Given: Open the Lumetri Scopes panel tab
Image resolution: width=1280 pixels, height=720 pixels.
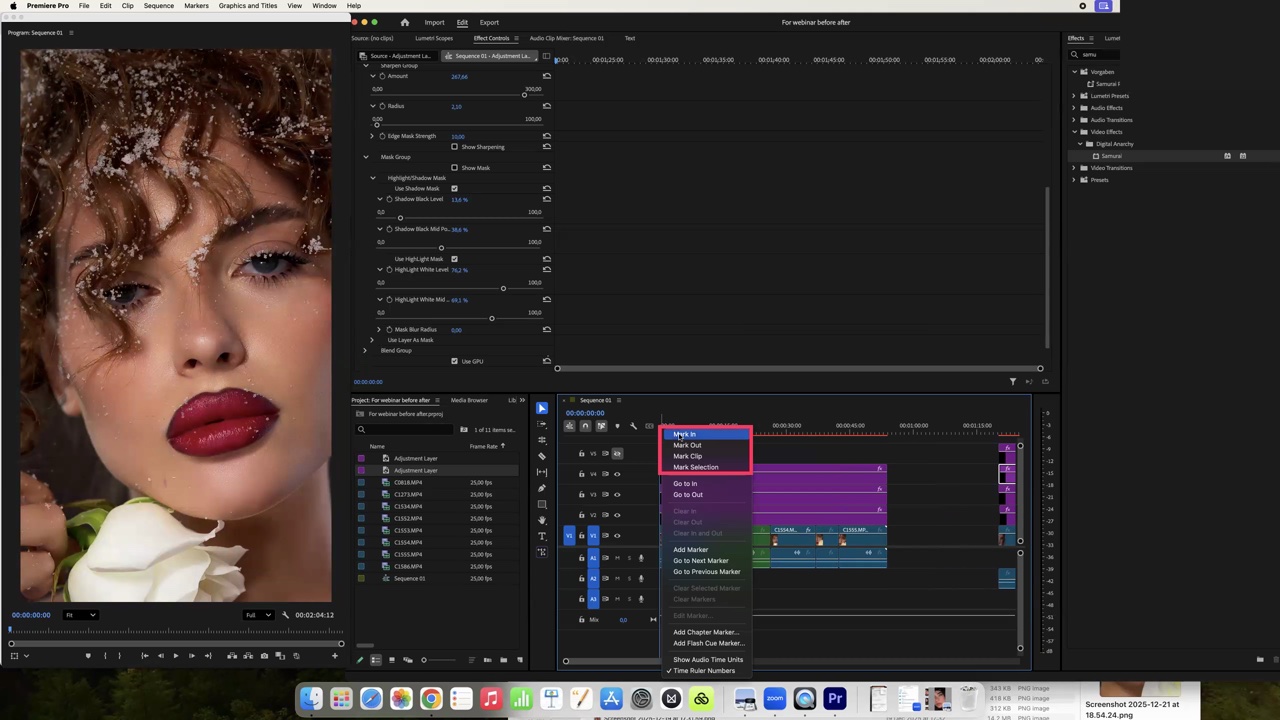Looking at the screenshot, I should pos(434,38).
